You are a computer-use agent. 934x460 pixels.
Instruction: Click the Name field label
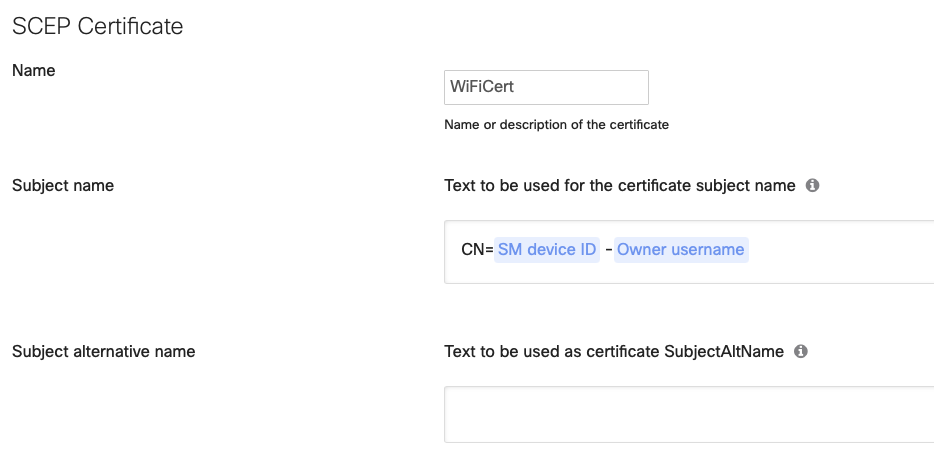point(33,70)
